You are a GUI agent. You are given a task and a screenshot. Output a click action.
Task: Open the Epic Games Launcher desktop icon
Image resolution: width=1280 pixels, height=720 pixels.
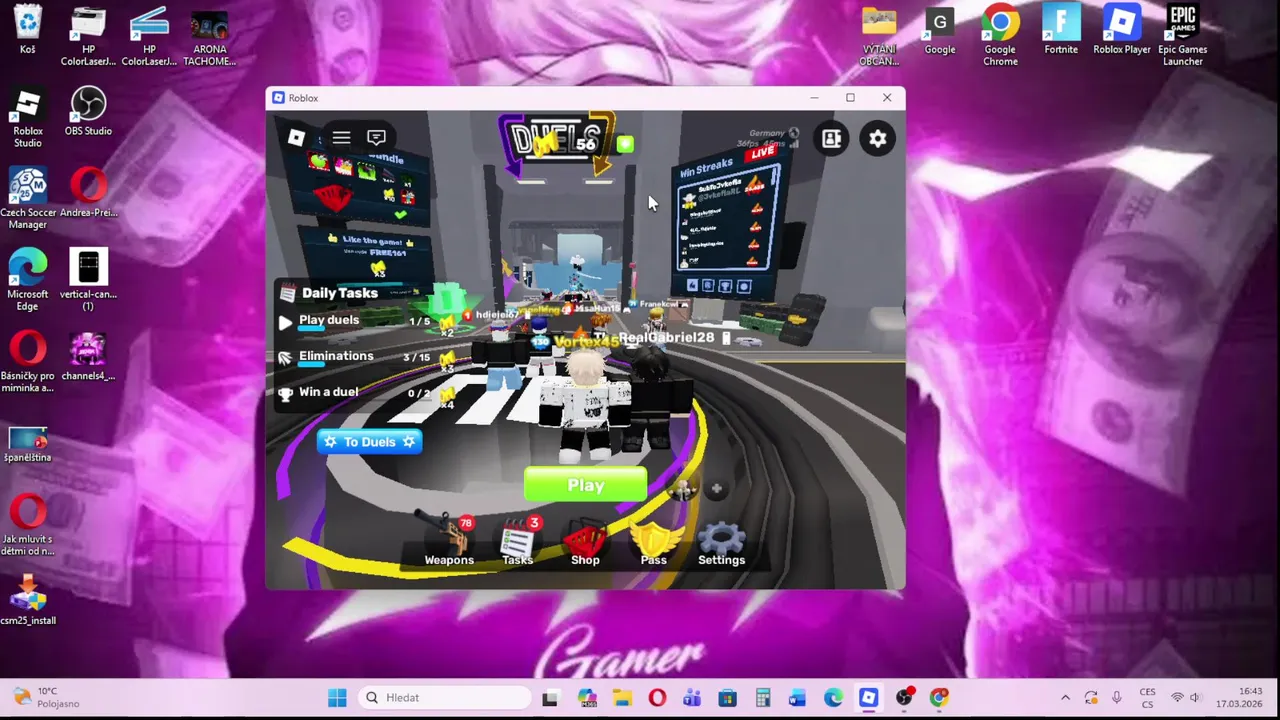coord(1183,36)
